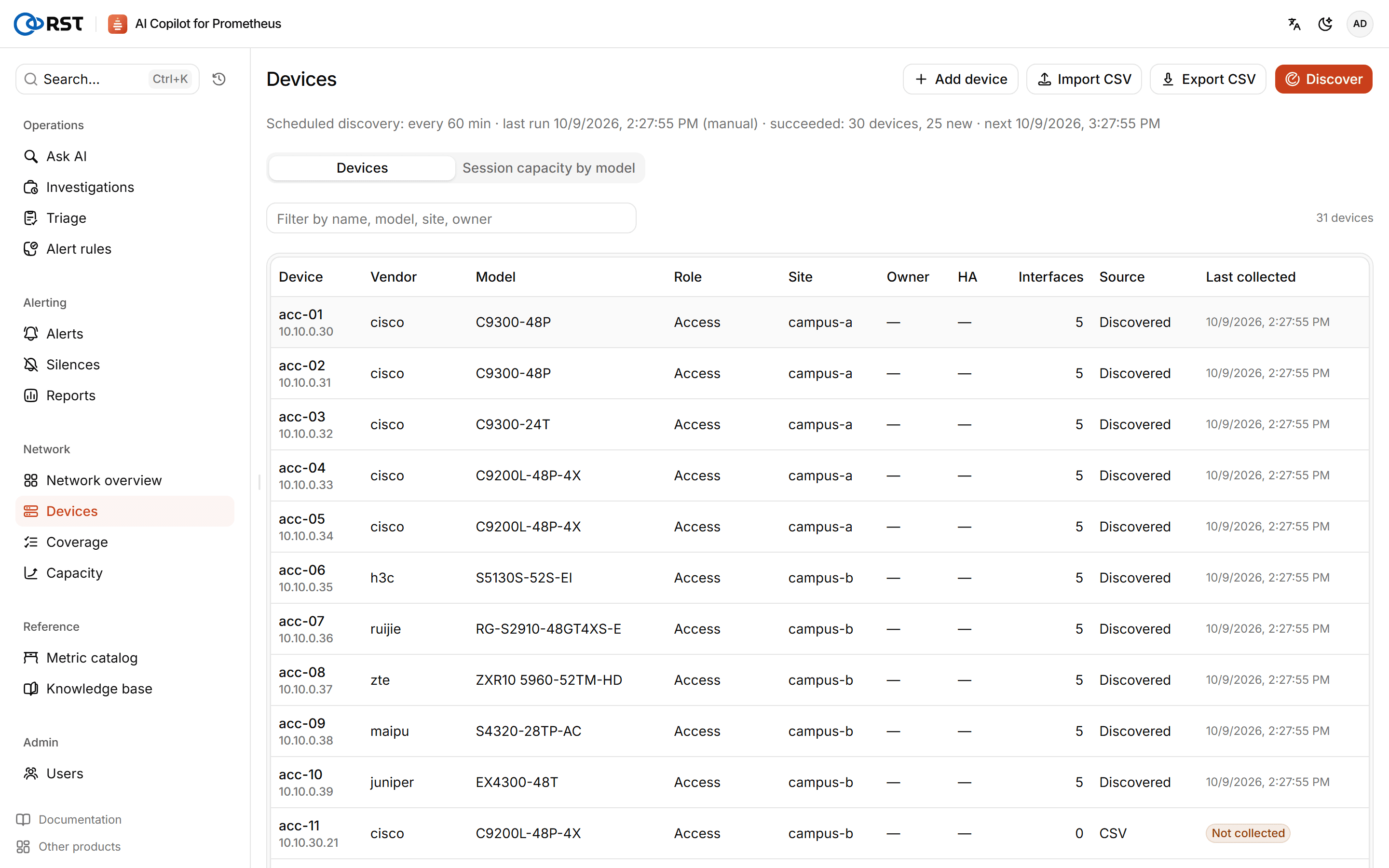1389x868 pixels.
Task: Click the Capacity graph icon
Action: (x=30, y=573)
